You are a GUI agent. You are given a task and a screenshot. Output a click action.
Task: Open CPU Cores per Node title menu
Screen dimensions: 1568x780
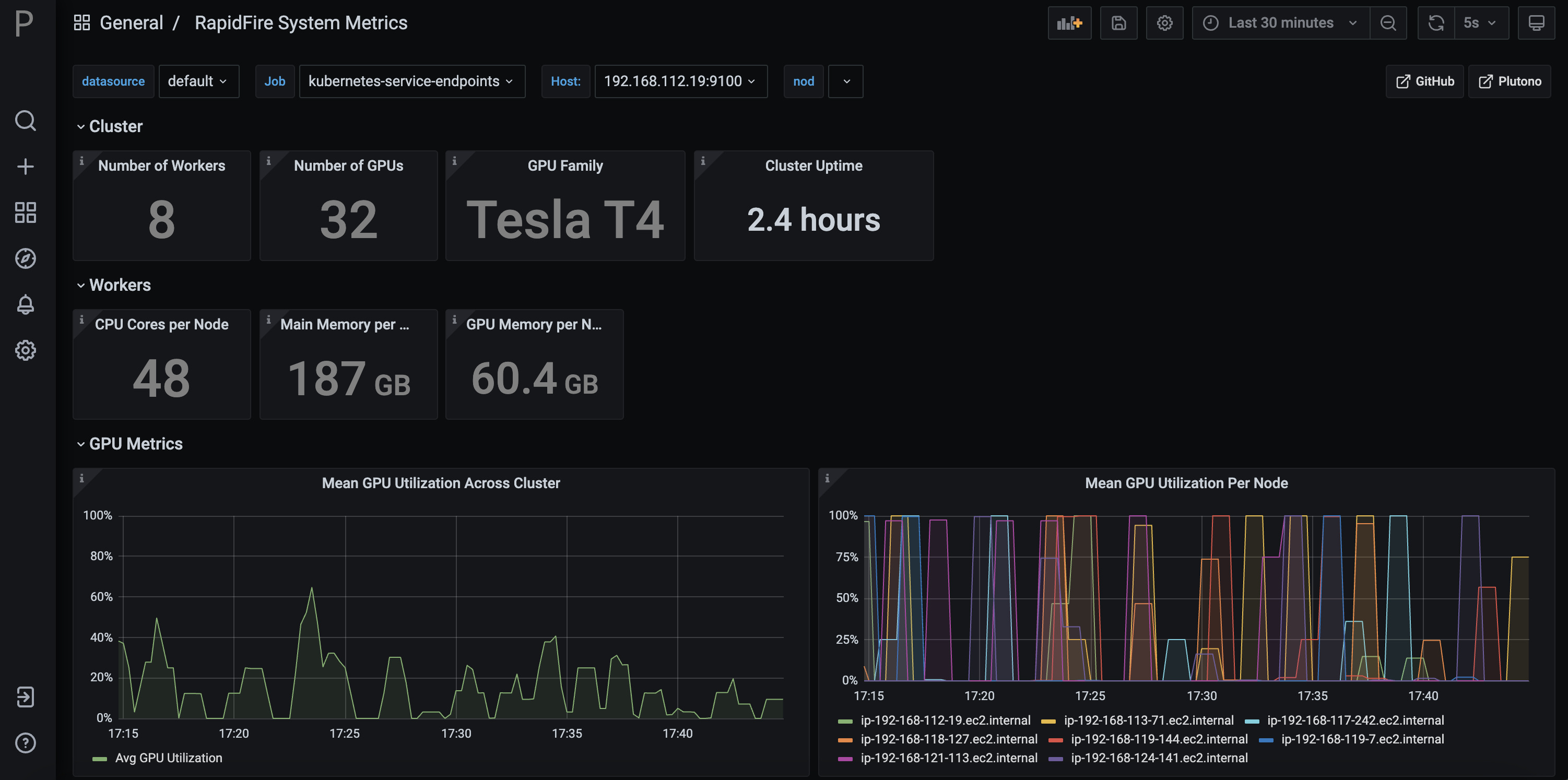pos(161,324)
